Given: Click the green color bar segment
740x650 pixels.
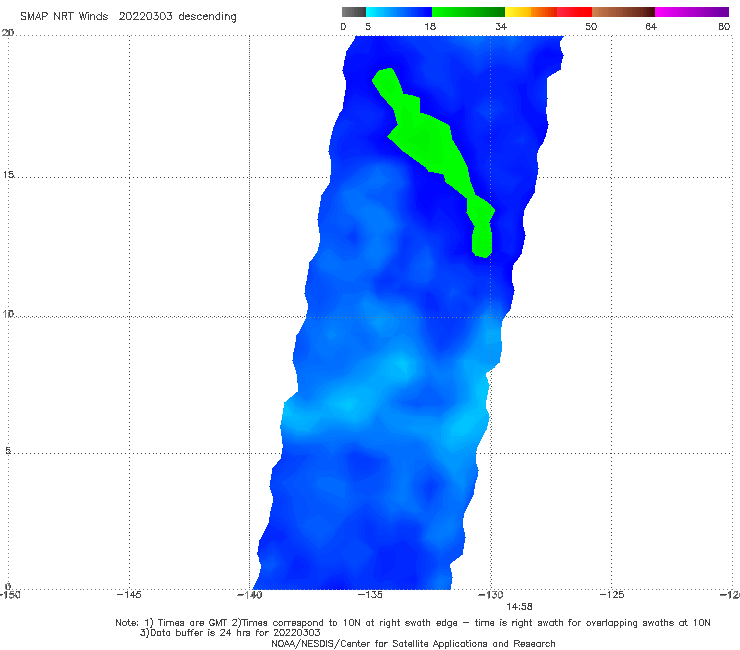Looking at the screenshot, I should pos(468,12).
